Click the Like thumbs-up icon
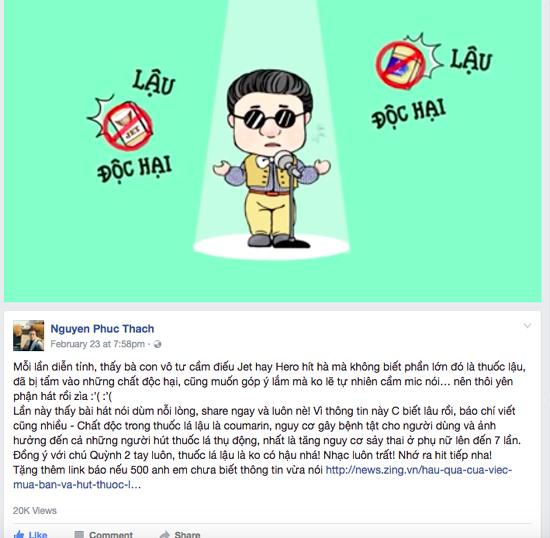This screenshot has height=538, width=550. coord(19,534)
